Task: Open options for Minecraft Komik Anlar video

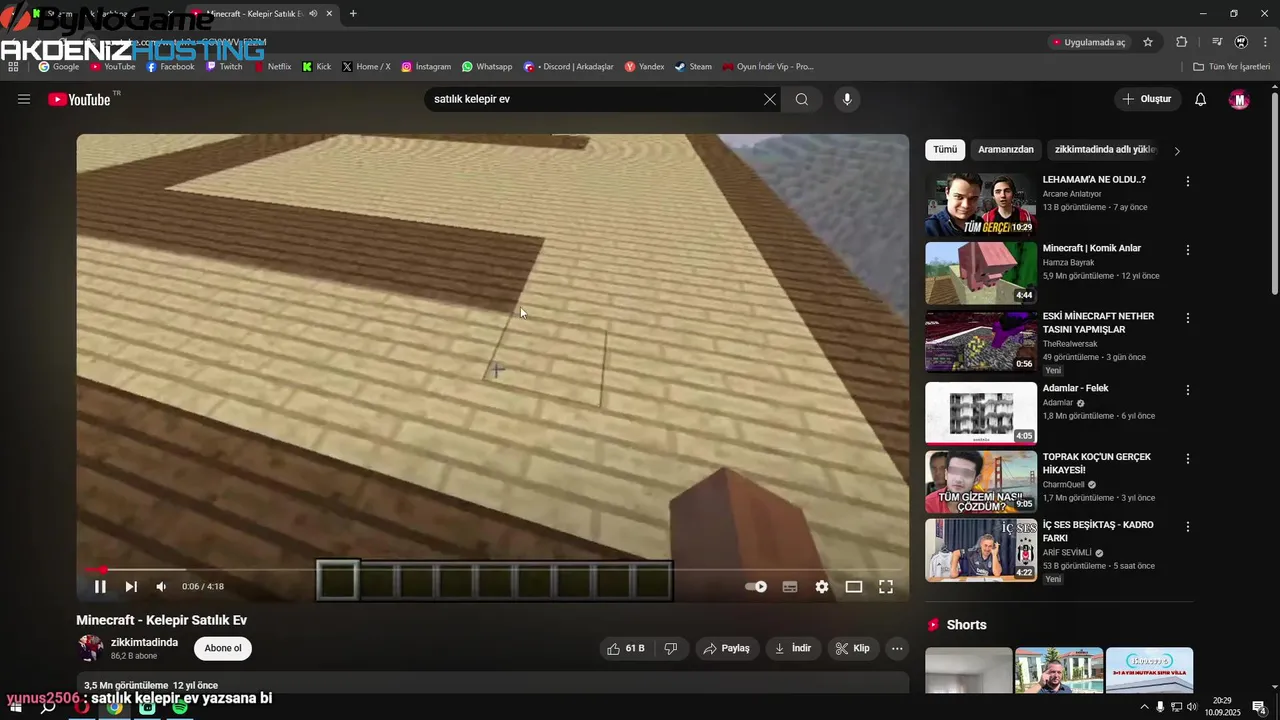Action: pyautogui.click(x=1188, y=250)
